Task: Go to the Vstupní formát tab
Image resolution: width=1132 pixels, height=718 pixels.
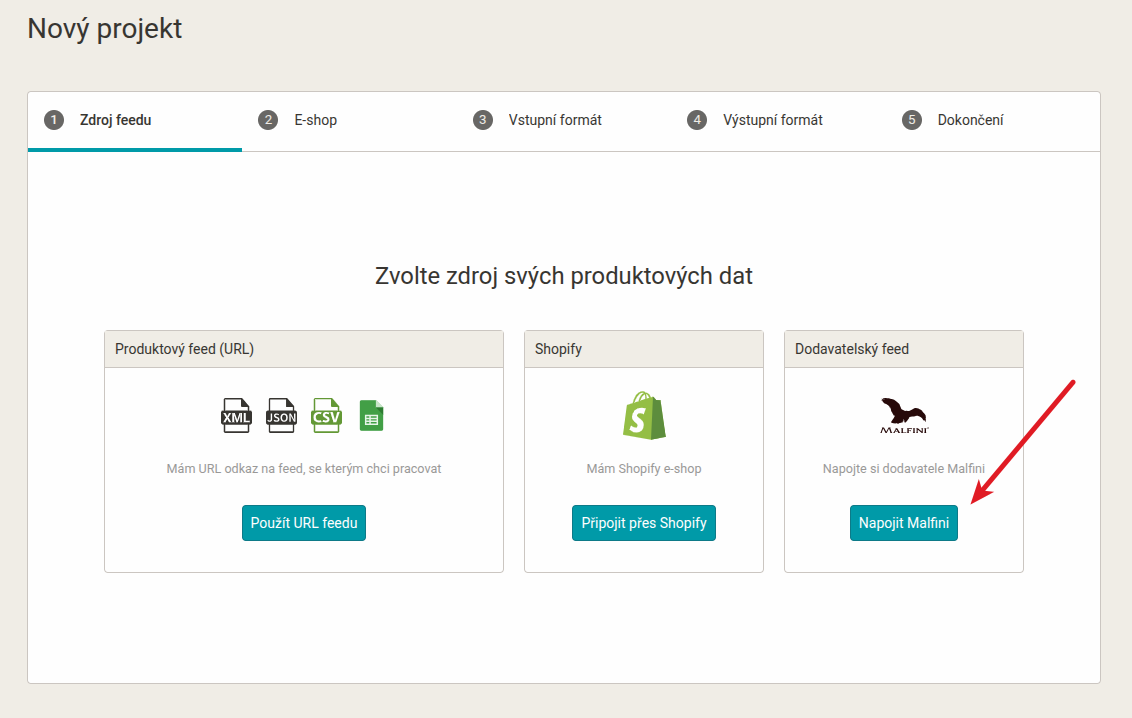Action: (x=563, y=121)
